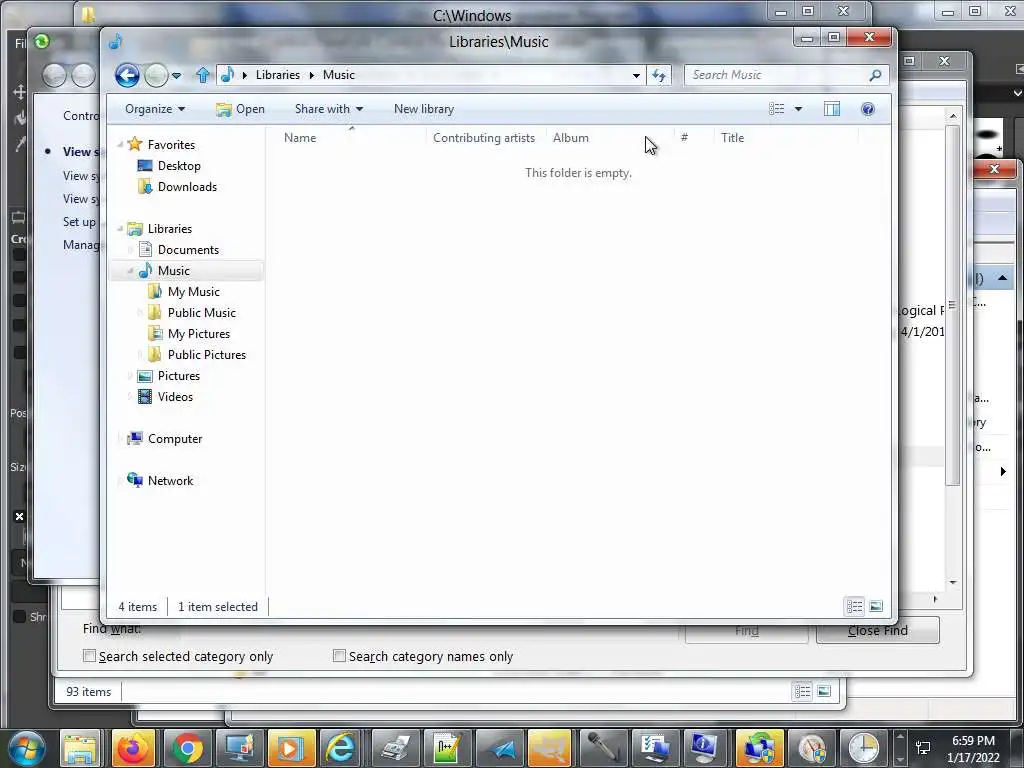The width and height of the screenshot is (1024, 768).
Task: Open Public Pictures under Music
Action: coord(207,355)
